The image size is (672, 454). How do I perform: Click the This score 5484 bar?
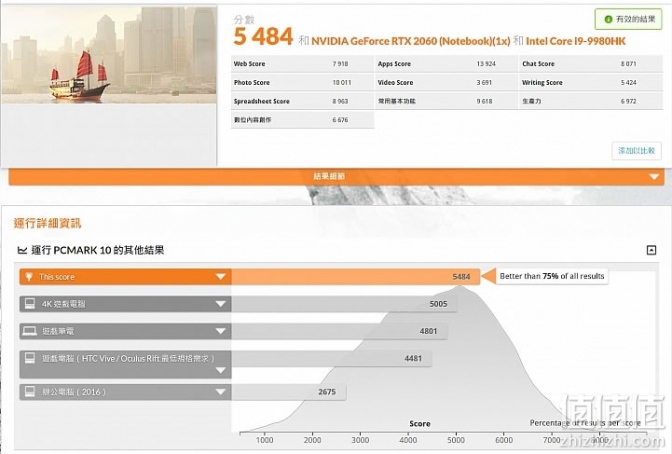coord(356,277)
